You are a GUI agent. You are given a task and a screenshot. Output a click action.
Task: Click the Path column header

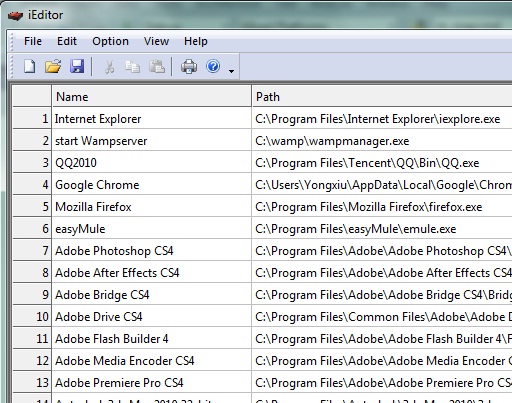(x=382, y=97)
